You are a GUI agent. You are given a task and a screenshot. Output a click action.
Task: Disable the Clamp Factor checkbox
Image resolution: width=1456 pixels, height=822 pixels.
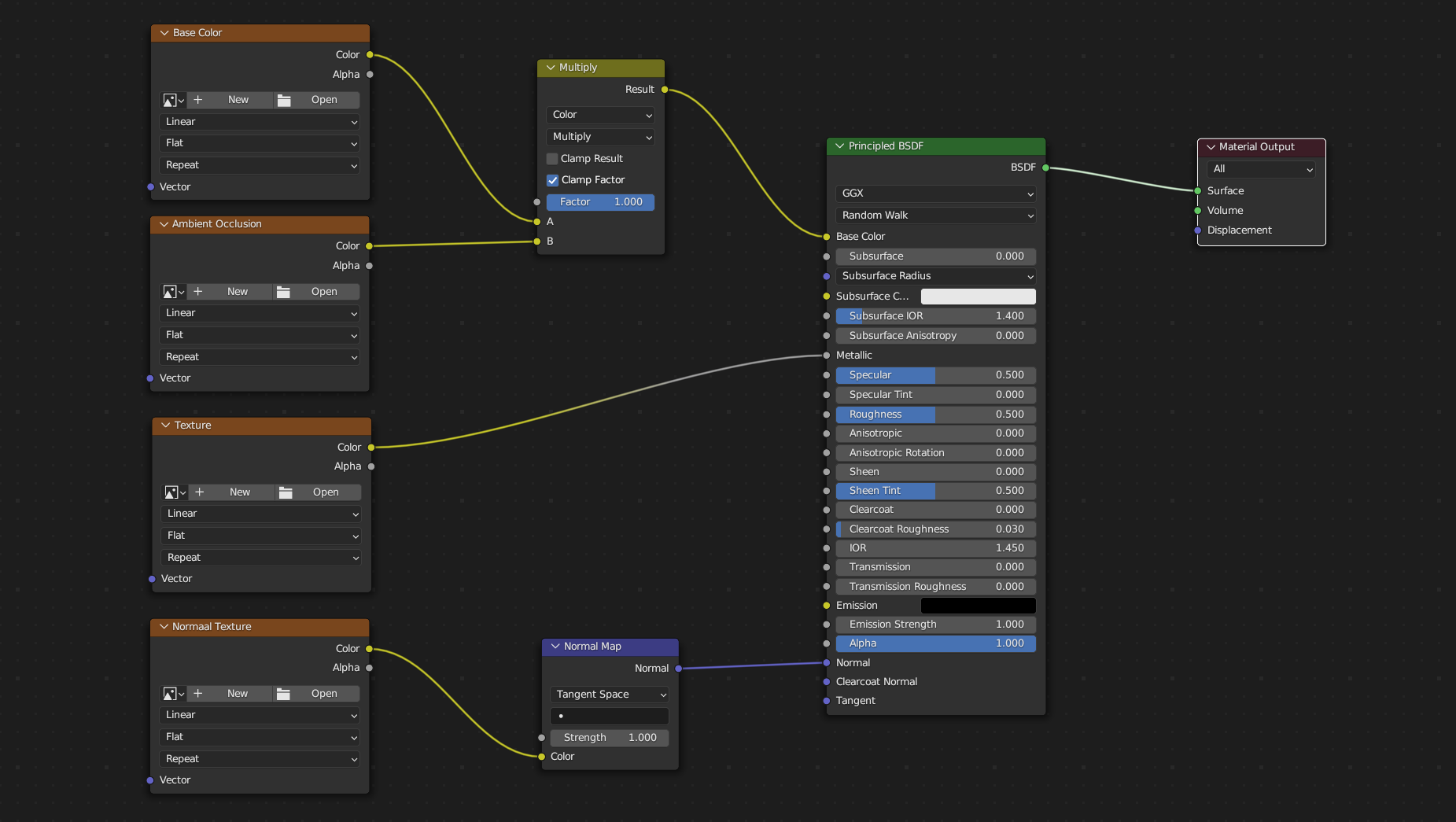click(552, 179)
